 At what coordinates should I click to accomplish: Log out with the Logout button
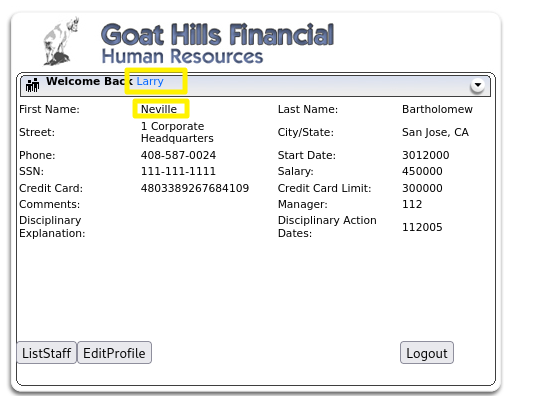[427, 353]
